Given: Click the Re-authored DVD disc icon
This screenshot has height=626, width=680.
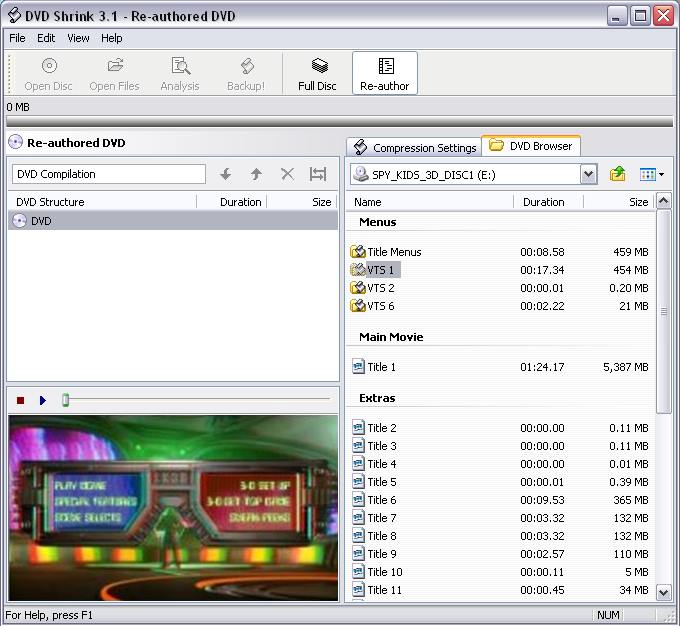Looking at the screenshot, I should pyautogui.click(x=15, y=142).
